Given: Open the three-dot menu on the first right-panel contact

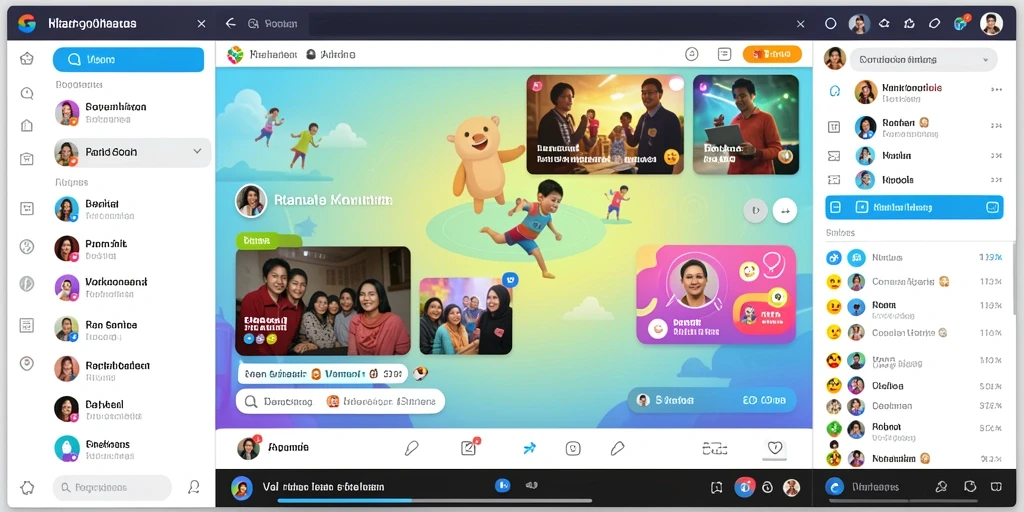Looking at the screenshot, I should click(x=997, y=89).
